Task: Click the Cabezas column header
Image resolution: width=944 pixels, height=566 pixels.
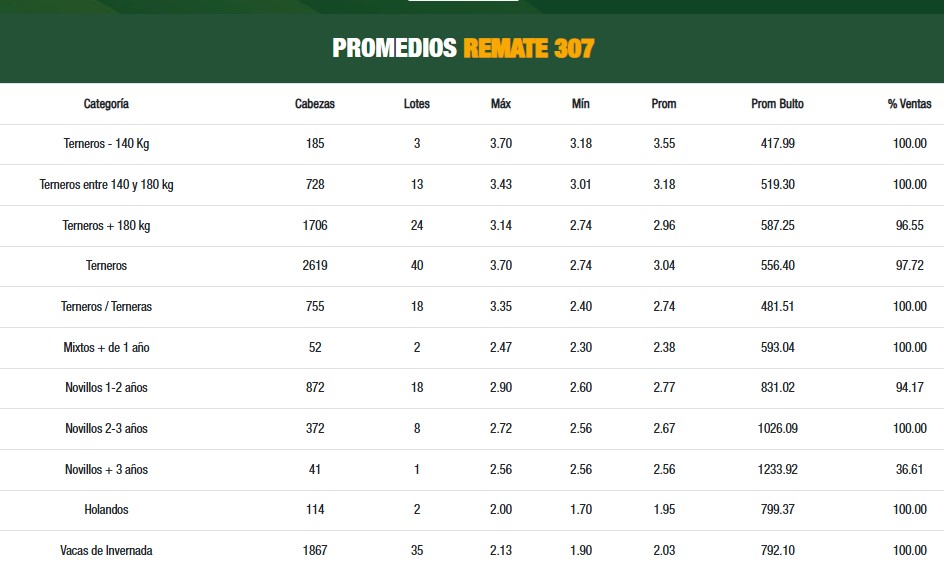Action: (315, 104)
